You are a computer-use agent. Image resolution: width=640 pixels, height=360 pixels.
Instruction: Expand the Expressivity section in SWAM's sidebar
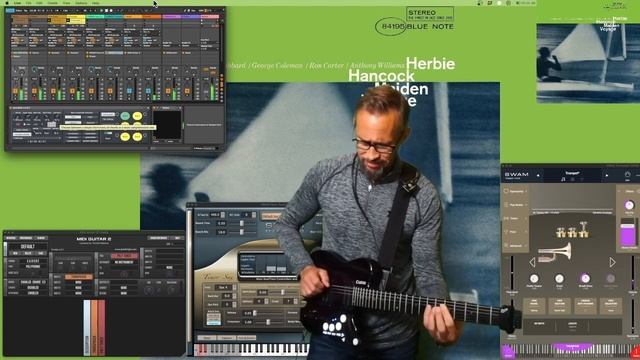pos(516,191)
